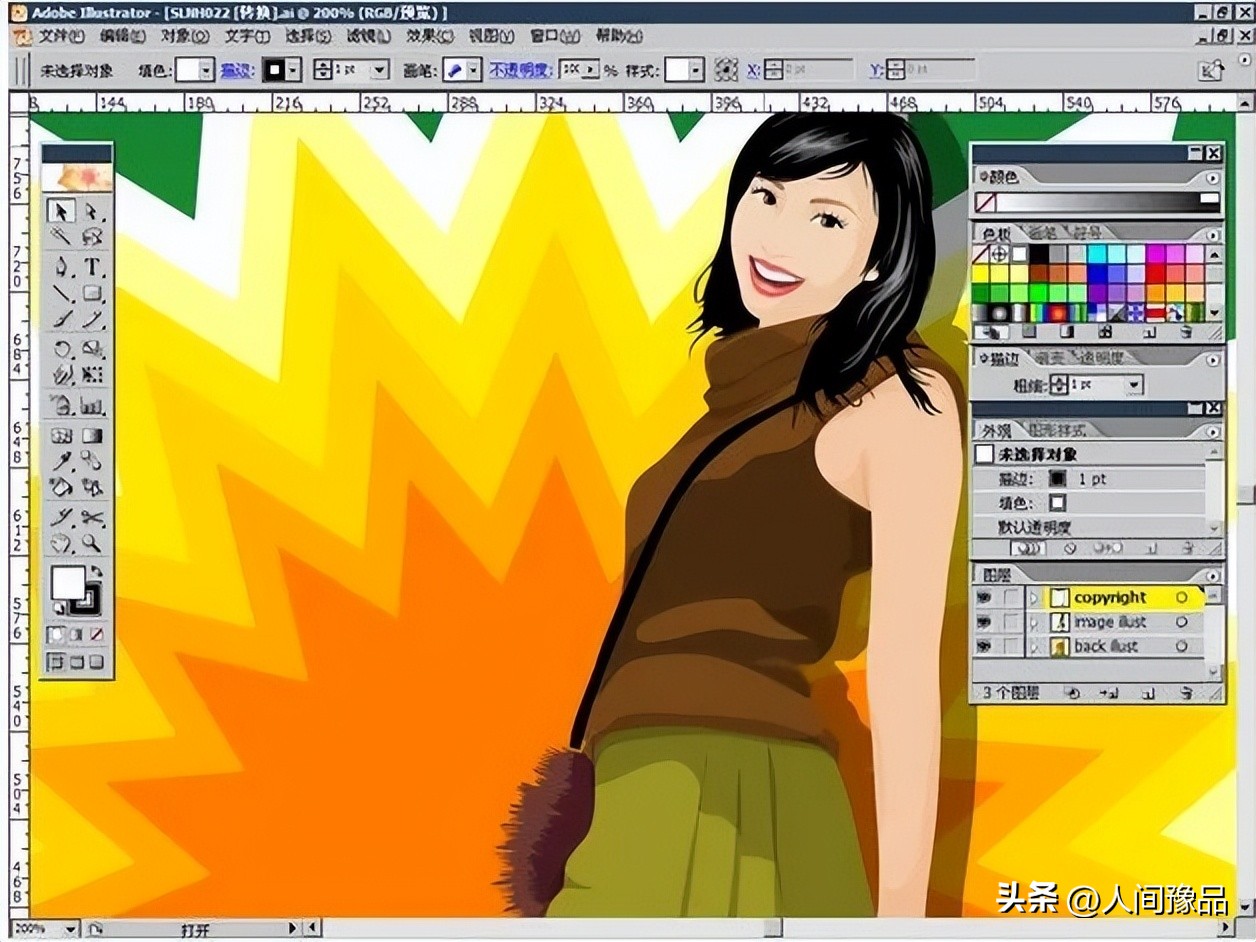Select the Type tool
Image resolution: width=1256 pixels, height=942 pixels.
[x=93, y=267]
